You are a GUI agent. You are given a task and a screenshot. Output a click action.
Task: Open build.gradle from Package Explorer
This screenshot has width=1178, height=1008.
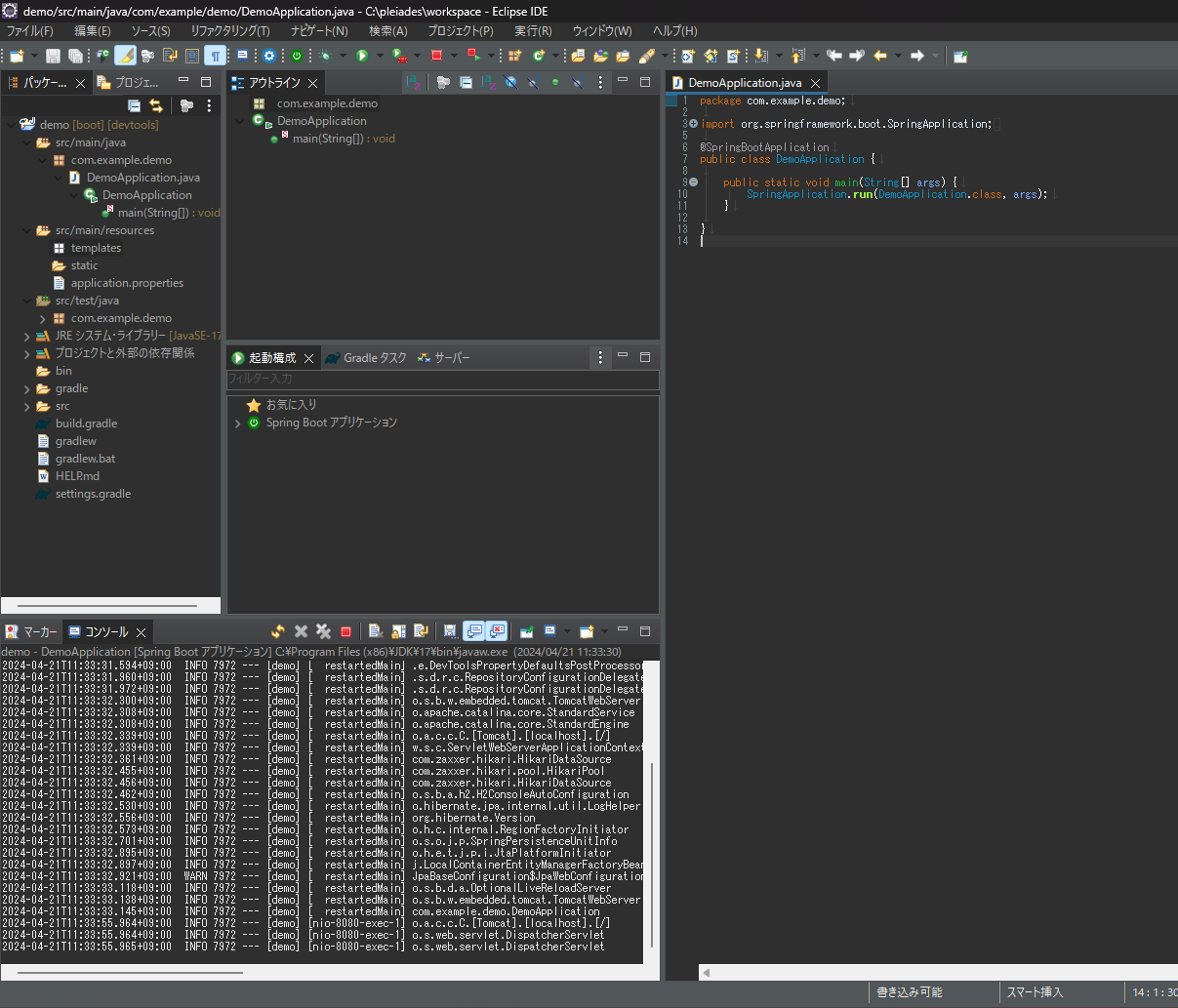coord(84,423)
